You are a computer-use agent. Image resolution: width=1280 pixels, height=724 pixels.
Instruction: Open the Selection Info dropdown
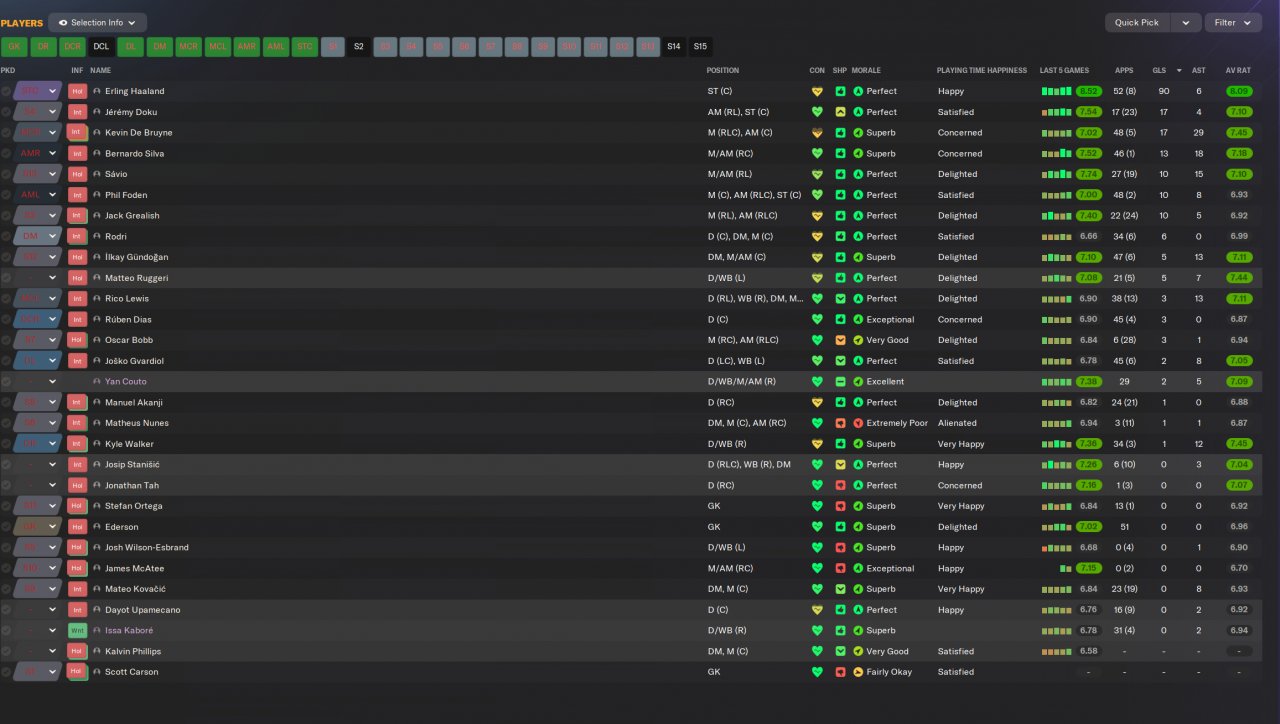98,23
